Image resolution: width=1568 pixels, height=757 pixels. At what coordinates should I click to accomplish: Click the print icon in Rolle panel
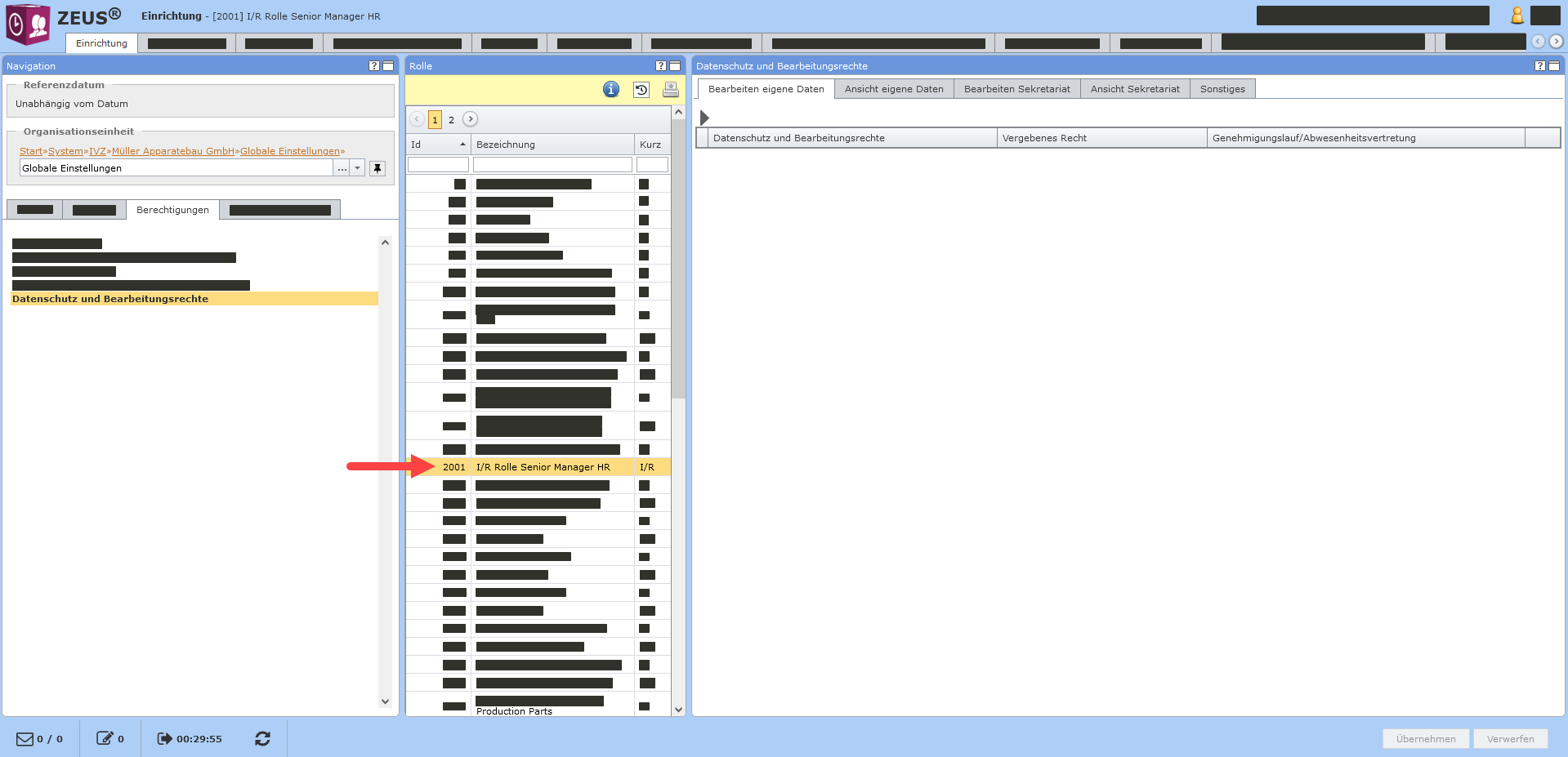671,90
